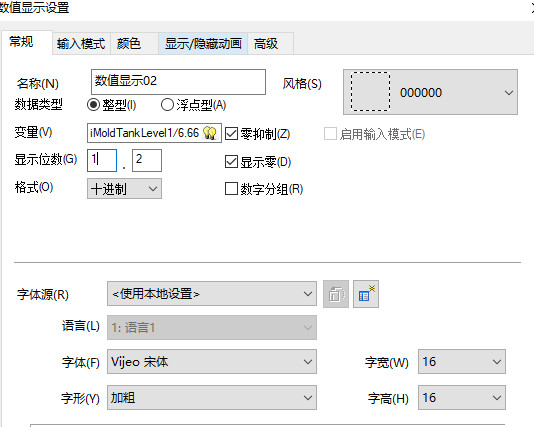Click the 名称(N) name input field
The image size is (534, 427).
(x=178, y=82)
